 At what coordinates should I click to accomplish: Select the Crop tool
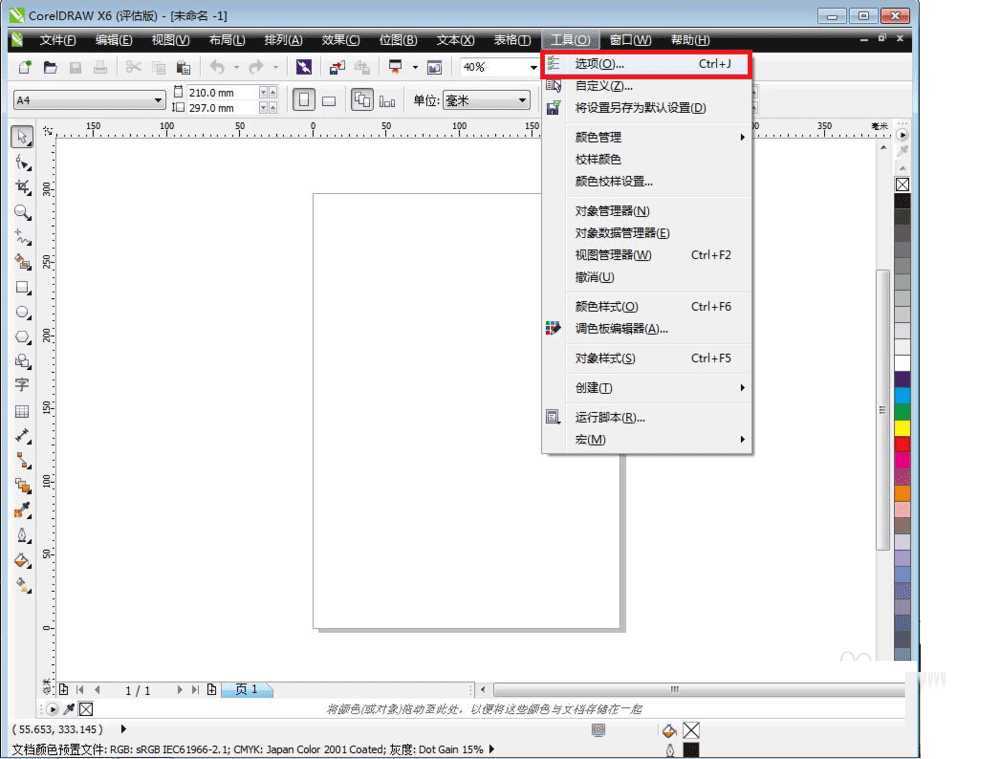coord(22,186)
